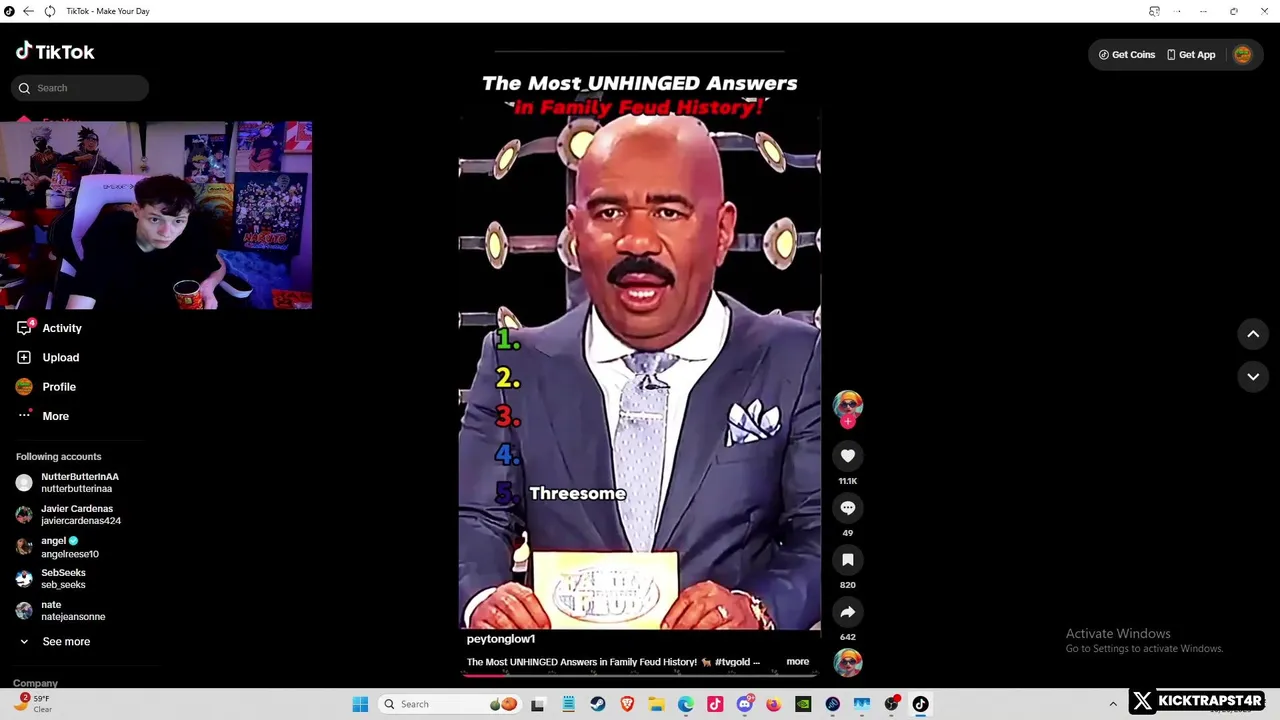Expand video caption with more
Image resolution: width=1280 pixels, height=720 pixels.
[x=798, y=661]
